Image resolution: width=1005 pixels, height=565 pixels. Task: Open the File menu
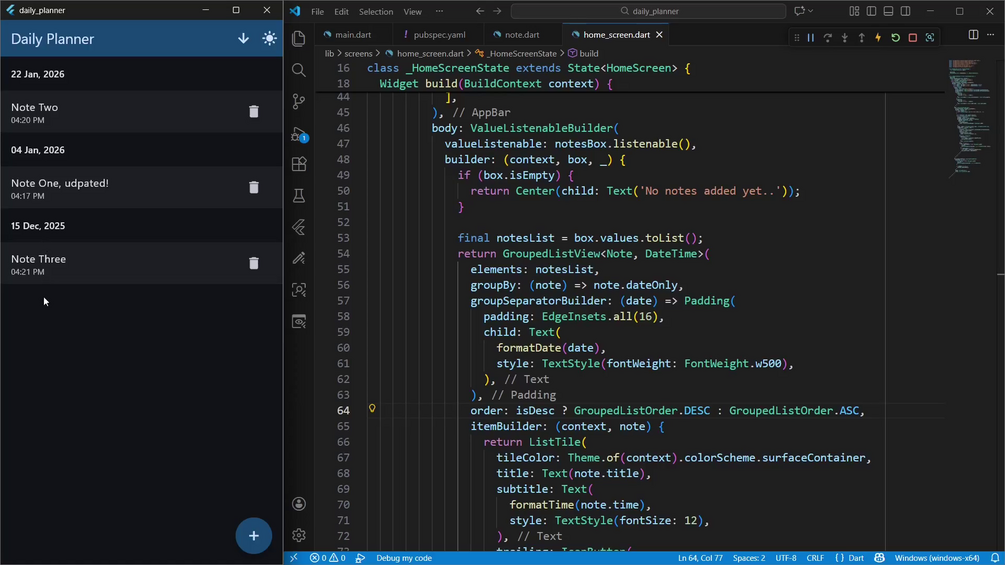tap(317, 12)
